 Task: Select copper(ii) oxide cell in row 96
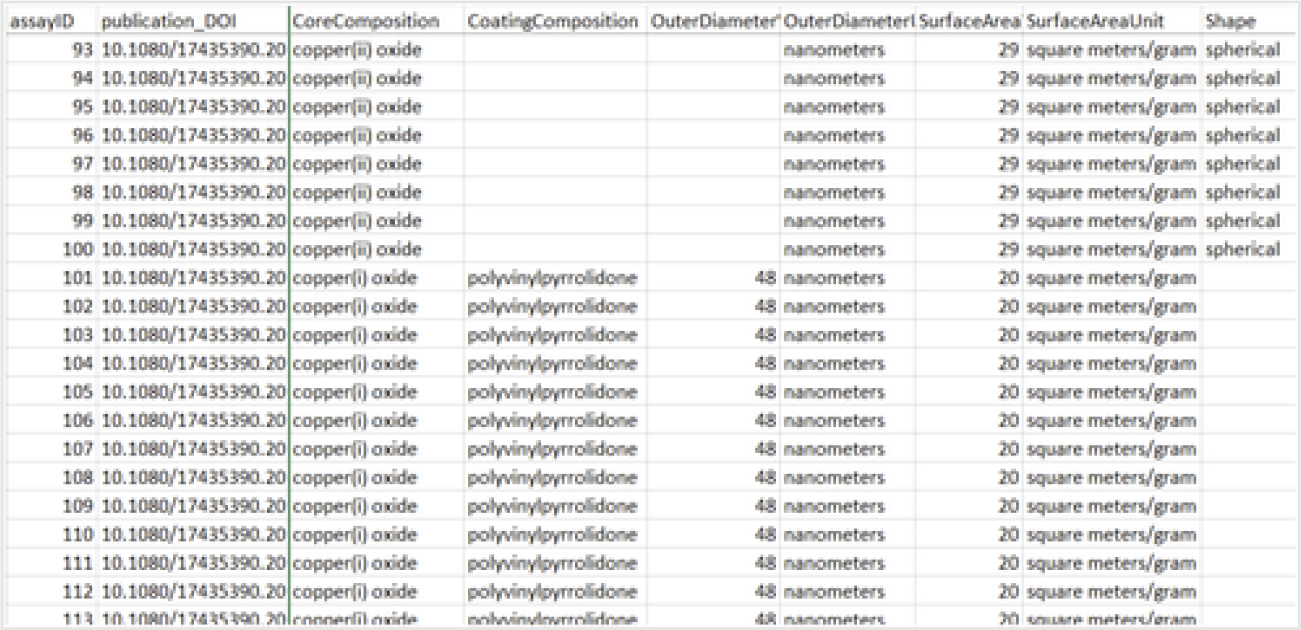pos(375,135)
